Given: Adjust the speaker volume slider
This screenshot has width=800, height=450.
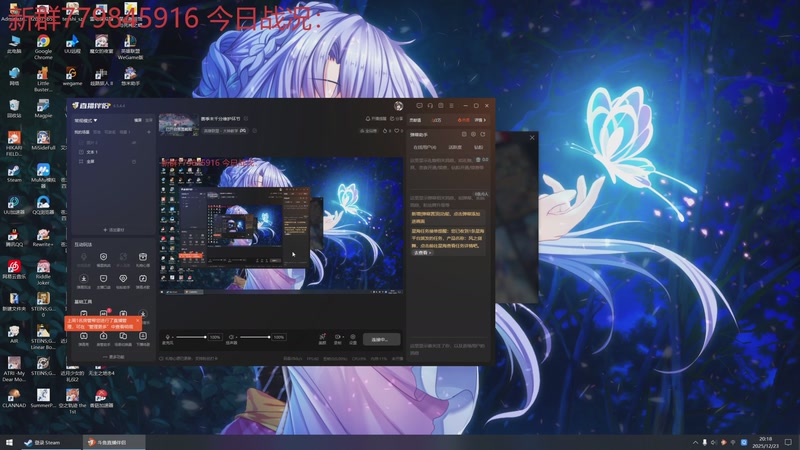Looking at the screenshot, I should [254, 337].
